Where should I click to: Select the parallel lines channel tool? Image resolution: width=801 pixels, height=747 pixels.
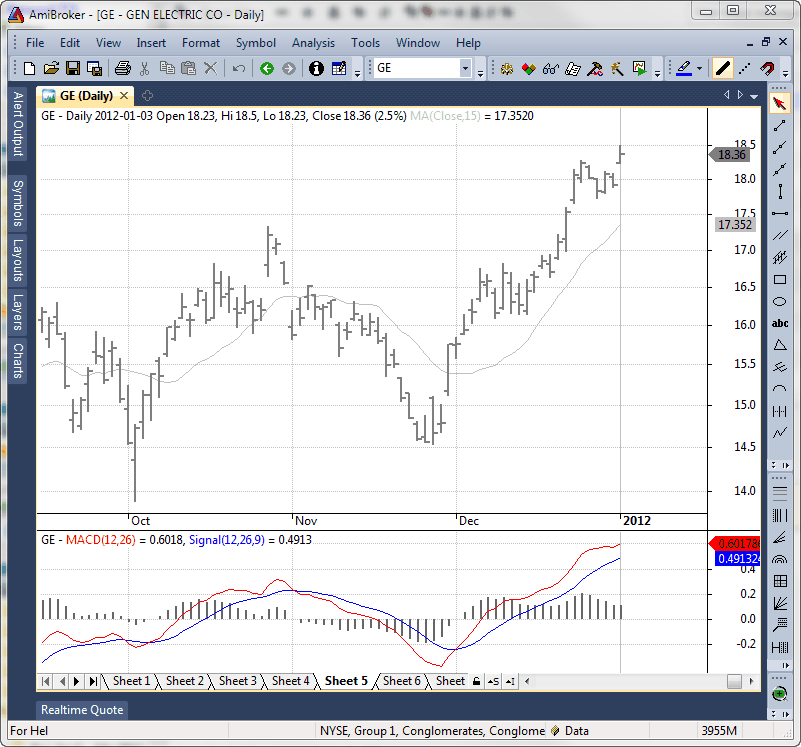tap(780, 235)
